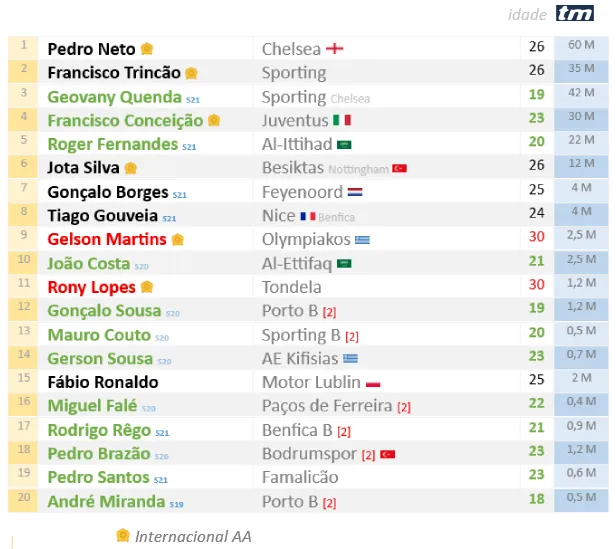The width and height of the screenshot is (616, 549).
Task: Click the Italy flag beside Juventus
Action: coord(342,120)
